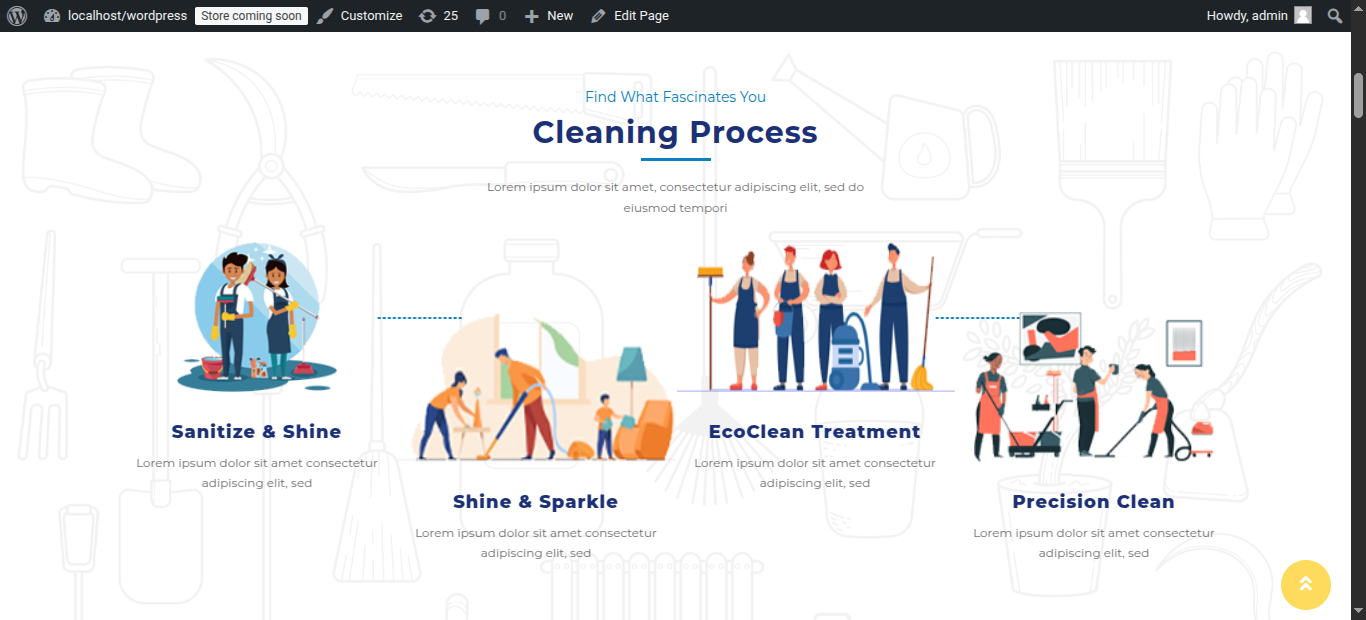Click the updates icon showing 25
This screenshot has width=1366, height=620.
point(438,16)
